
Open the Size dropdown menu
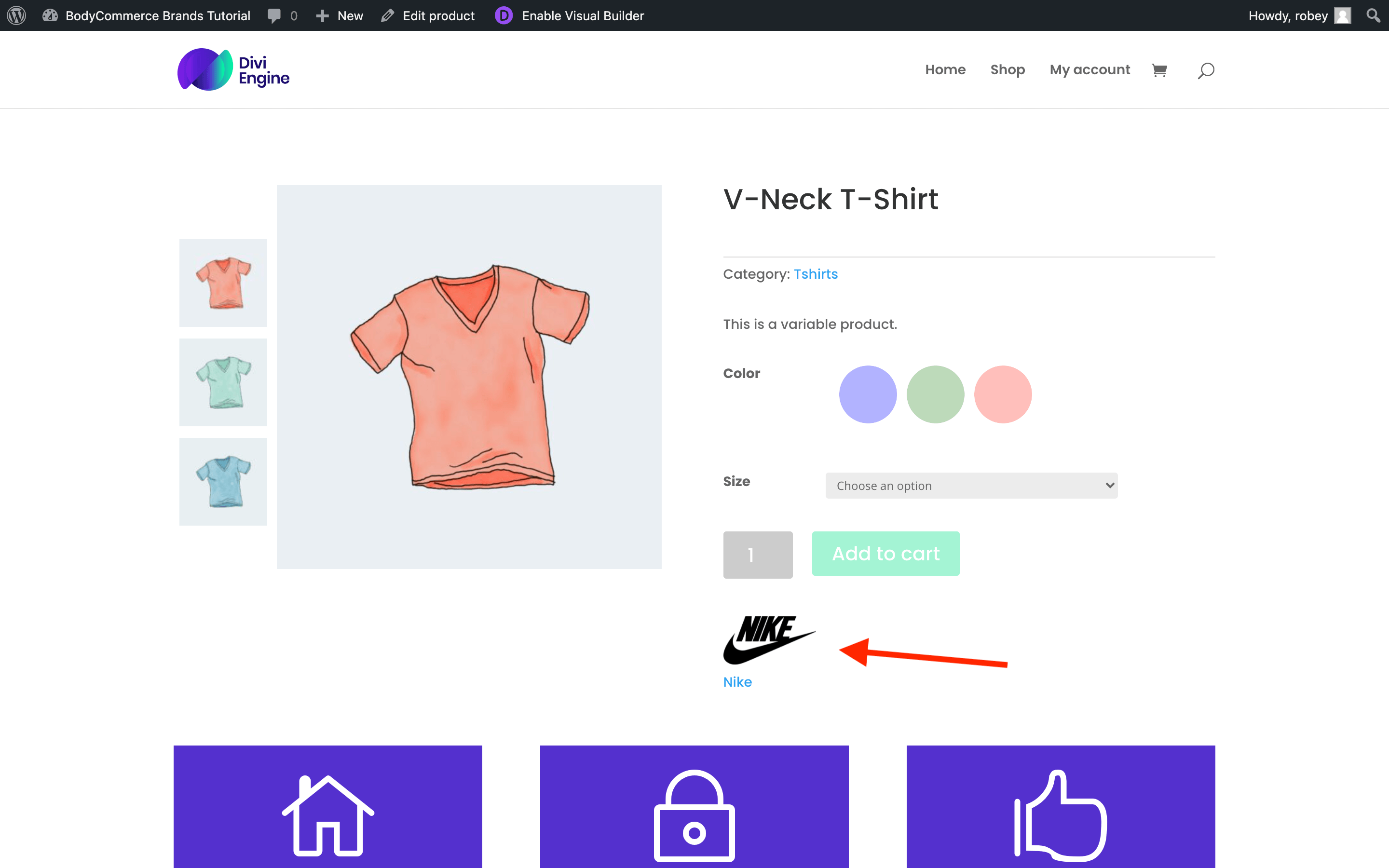pyautogui.click(x=970, y=485)
